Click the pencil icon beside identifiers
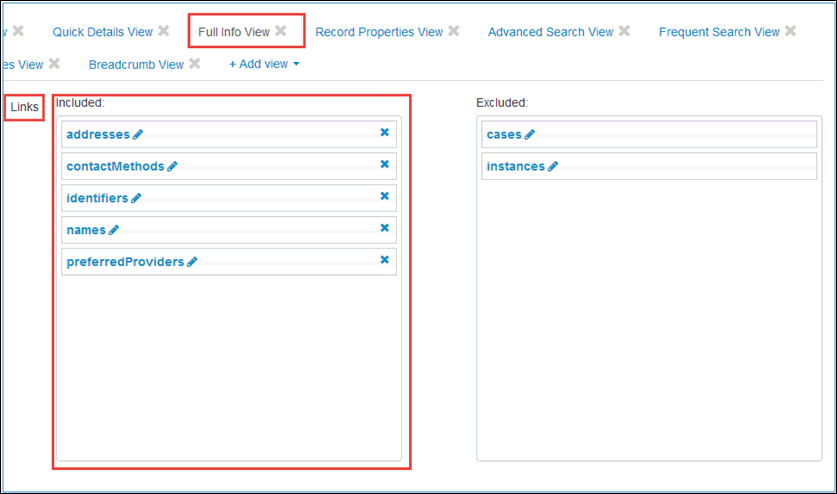This screenshot has width=837, height=494. tap(136, 198)
